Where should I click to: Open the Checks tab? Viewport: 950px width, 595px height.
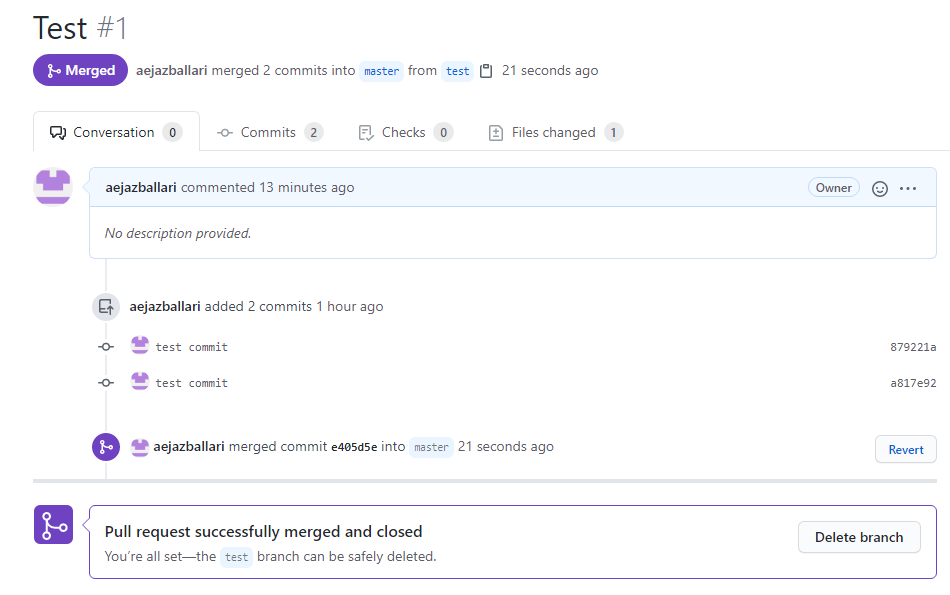click(405, 132)
